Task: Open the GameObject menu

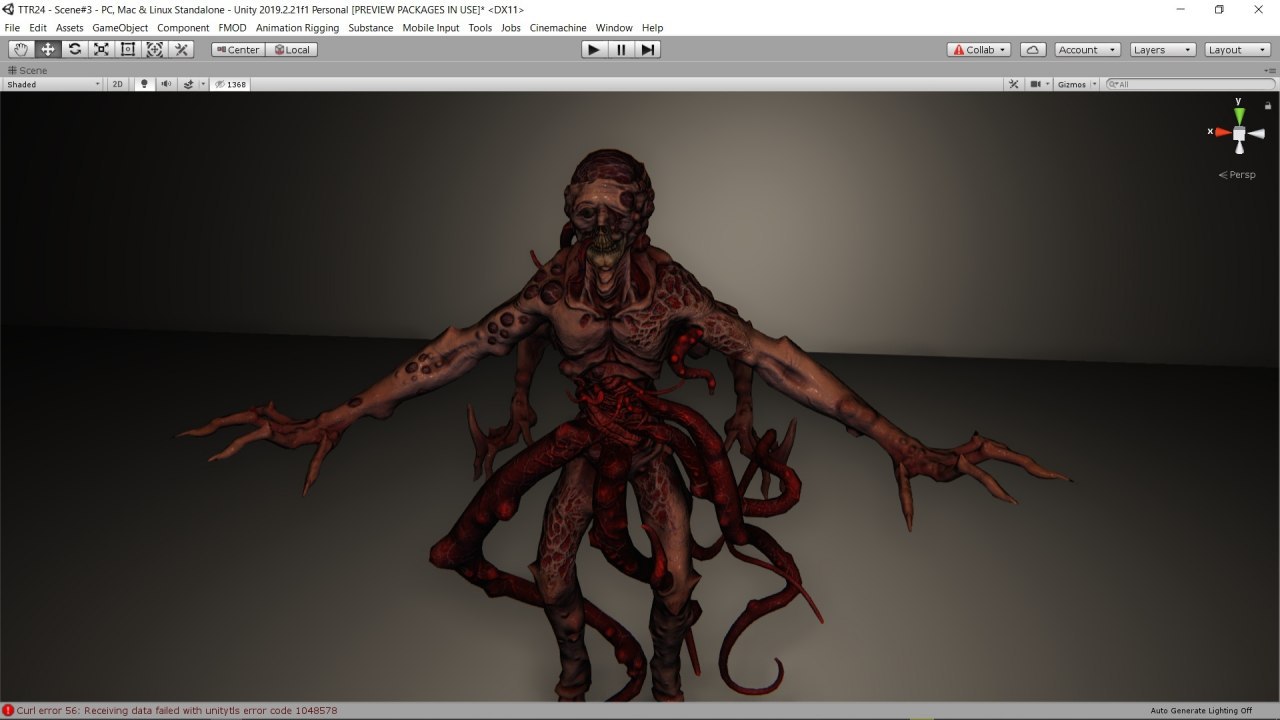Action: [x=120, y=28]
